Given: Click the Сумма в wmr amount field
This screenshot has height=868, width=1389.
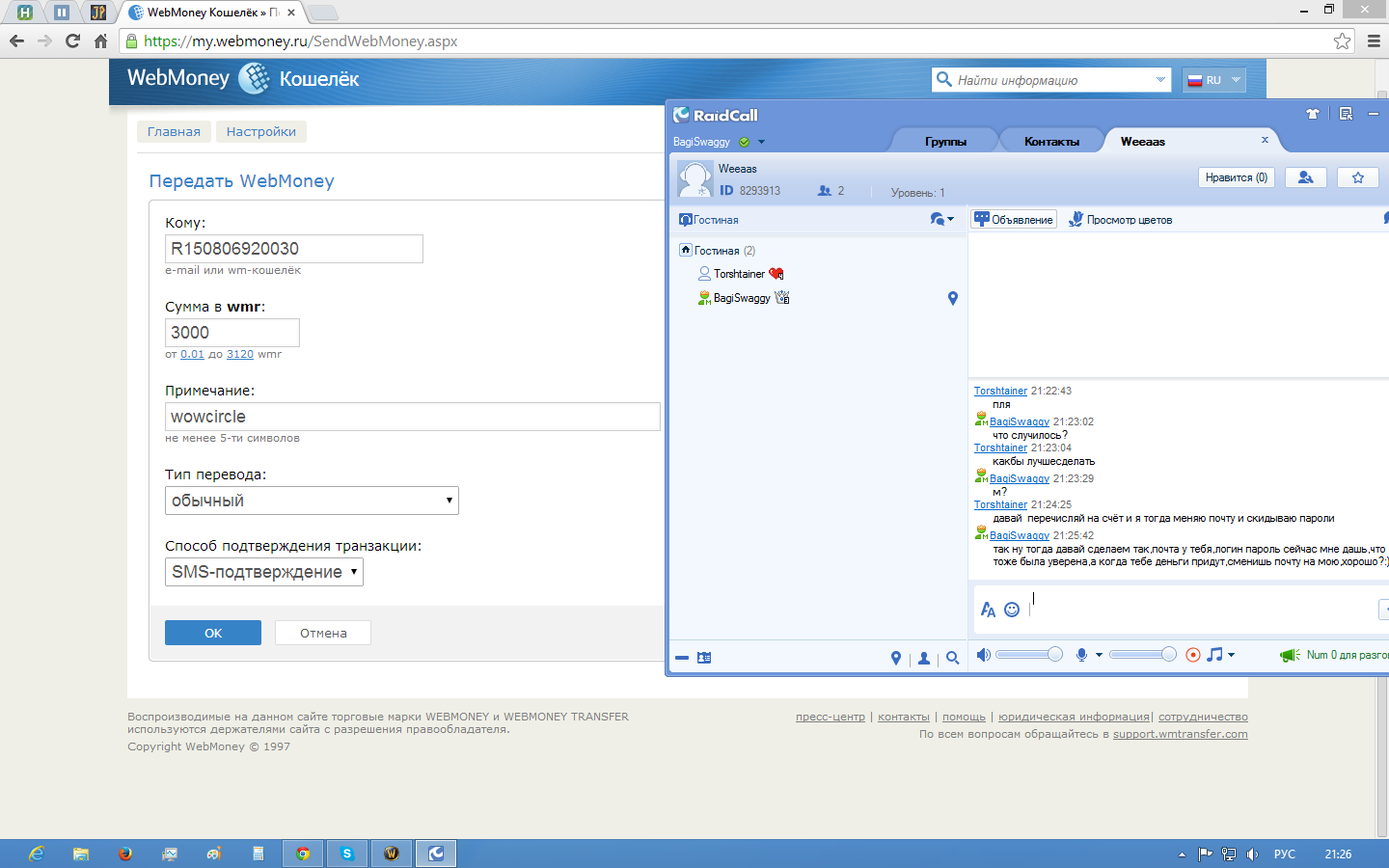Looking at the screenshot, I should (232, 333).
